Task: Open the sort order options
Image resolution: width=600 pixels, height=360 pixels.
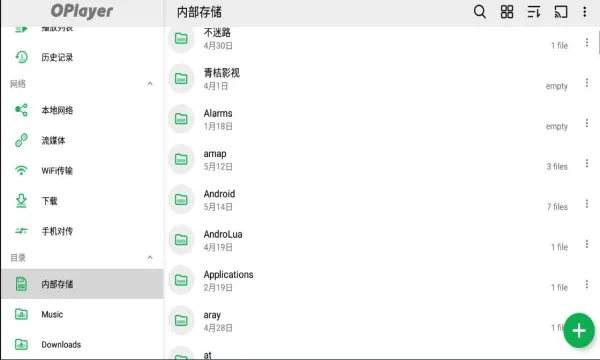Action: [534, 12]
